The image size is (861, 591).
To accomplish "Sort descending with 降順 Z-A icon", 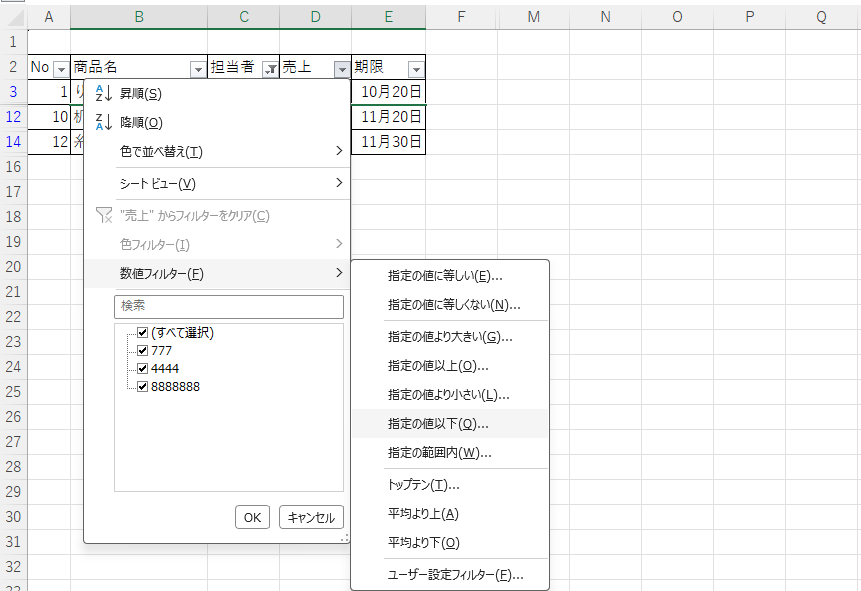I will pyautogui.click(x=103, y=122).
